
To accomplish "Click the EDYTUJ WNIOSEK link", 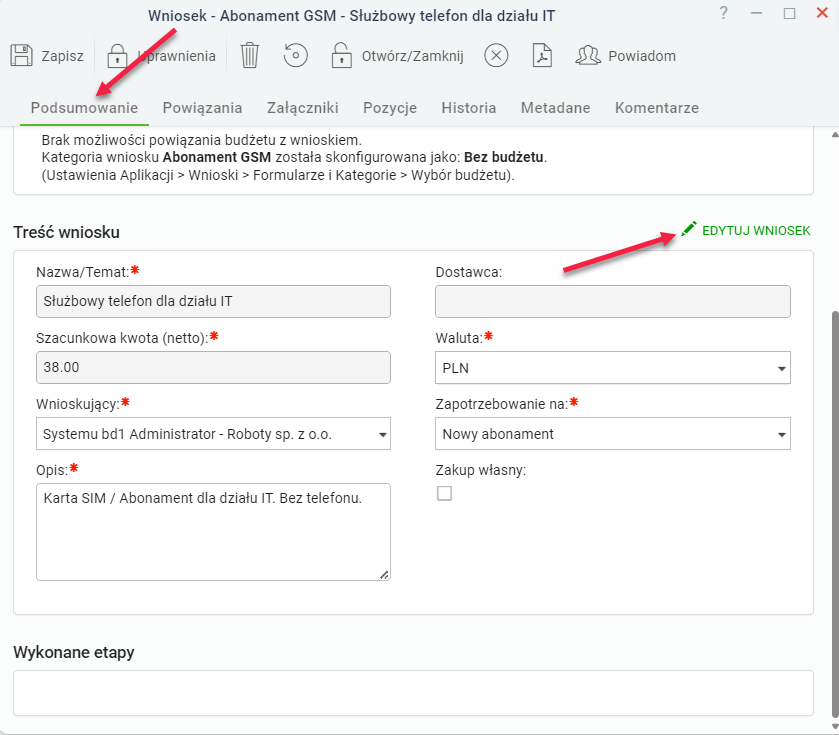I will [x=756, y=231].
